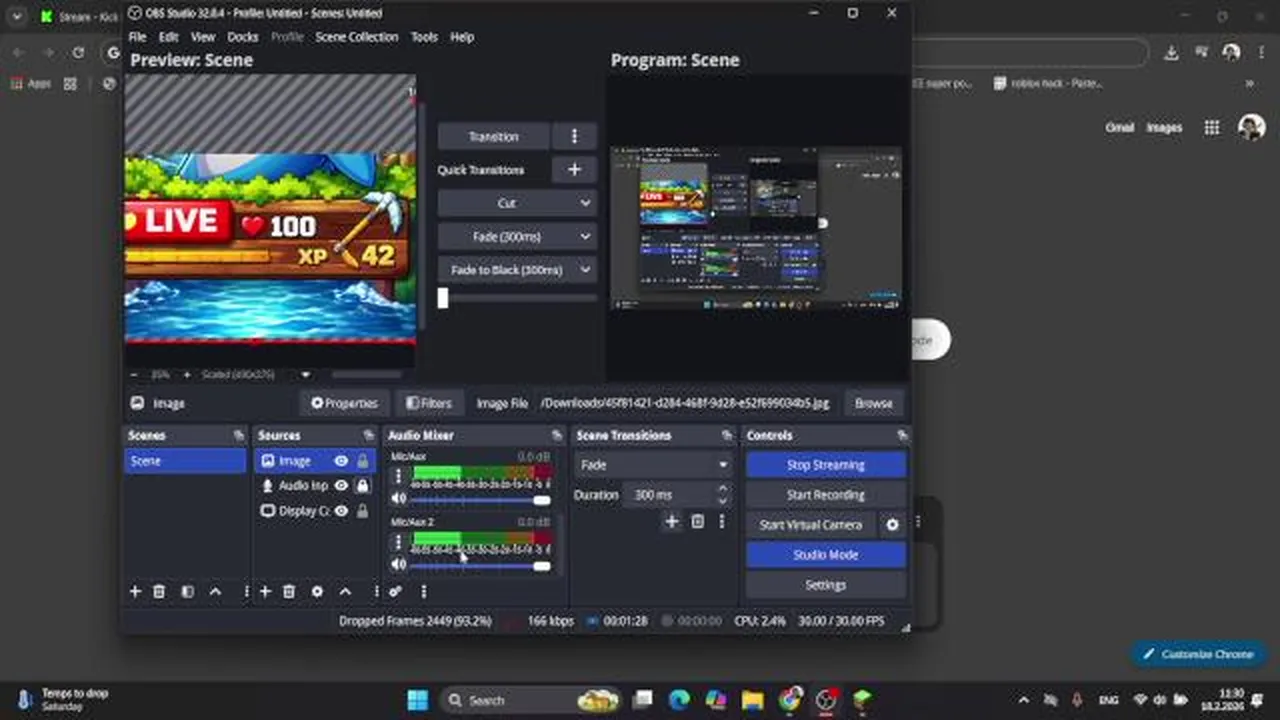
Task: Open scene filters icon in Scenes panel
Action: (x=187, y=592)
